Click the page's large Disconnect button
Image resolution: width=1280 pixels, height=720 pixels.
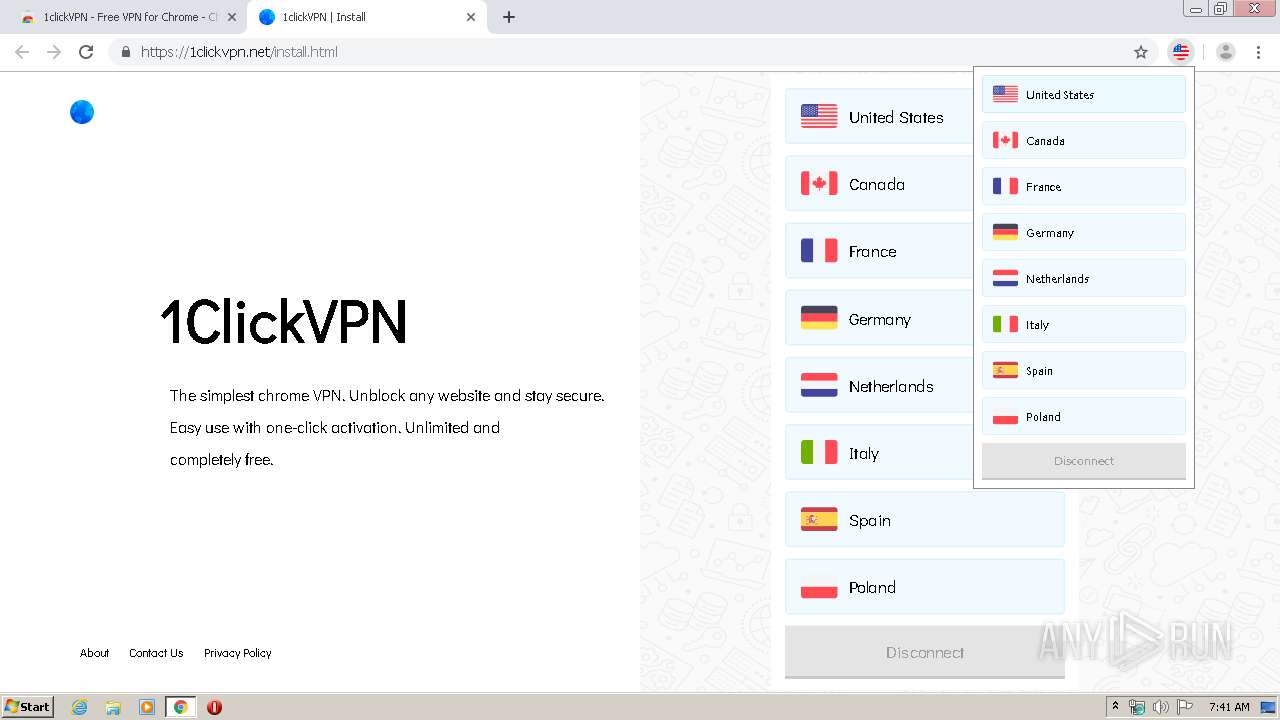coord(925,652)
